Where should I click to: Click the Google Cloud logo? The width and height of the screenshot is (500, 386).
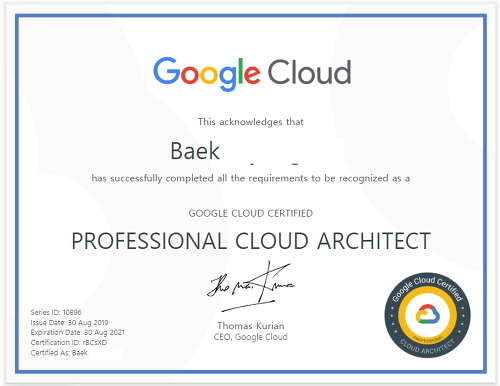pos(252,73)
